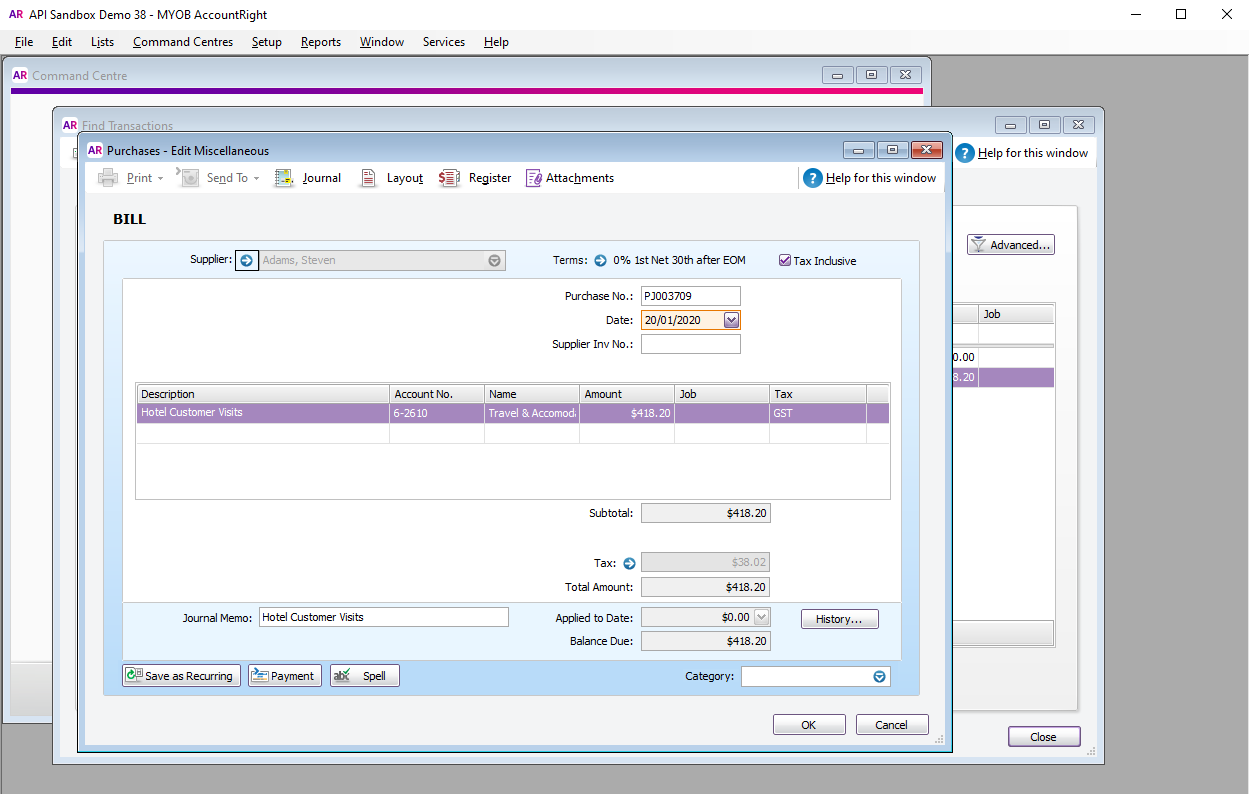Click the Send To toolbar icon
Screen dimensions: 1249x794
pos(189,178)
